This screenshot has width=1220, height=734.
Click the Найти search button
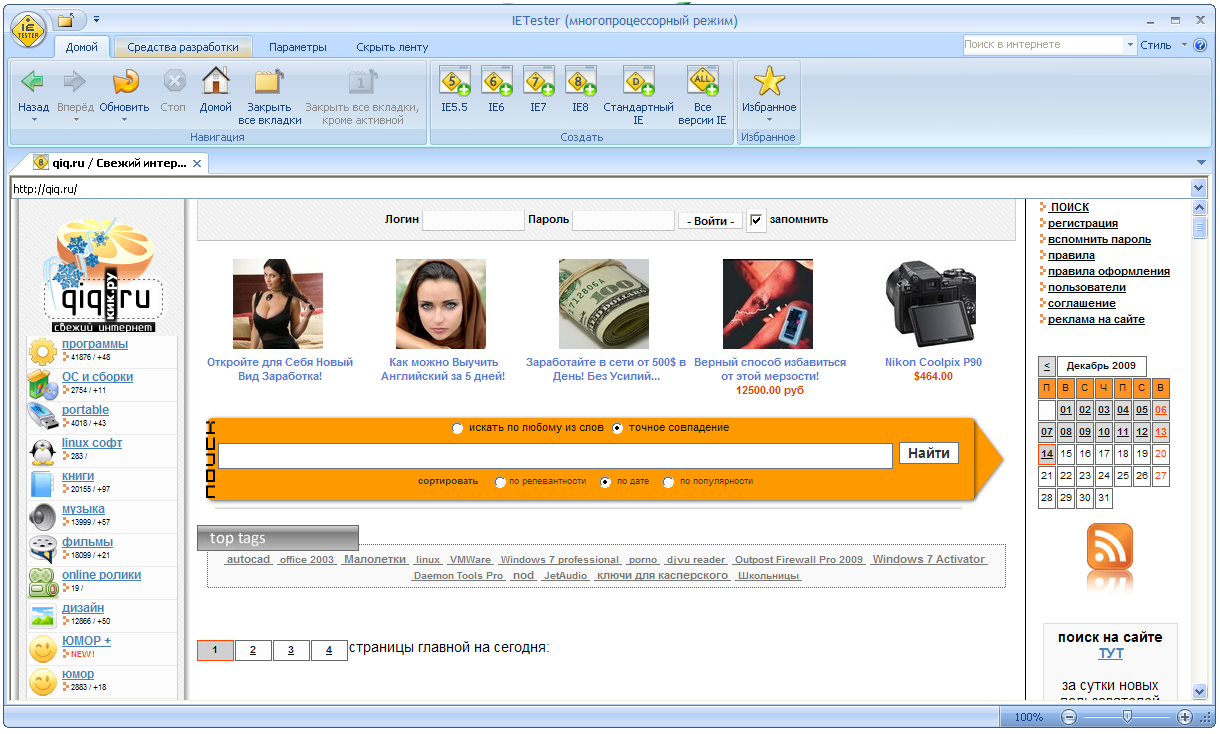point(929,453)
